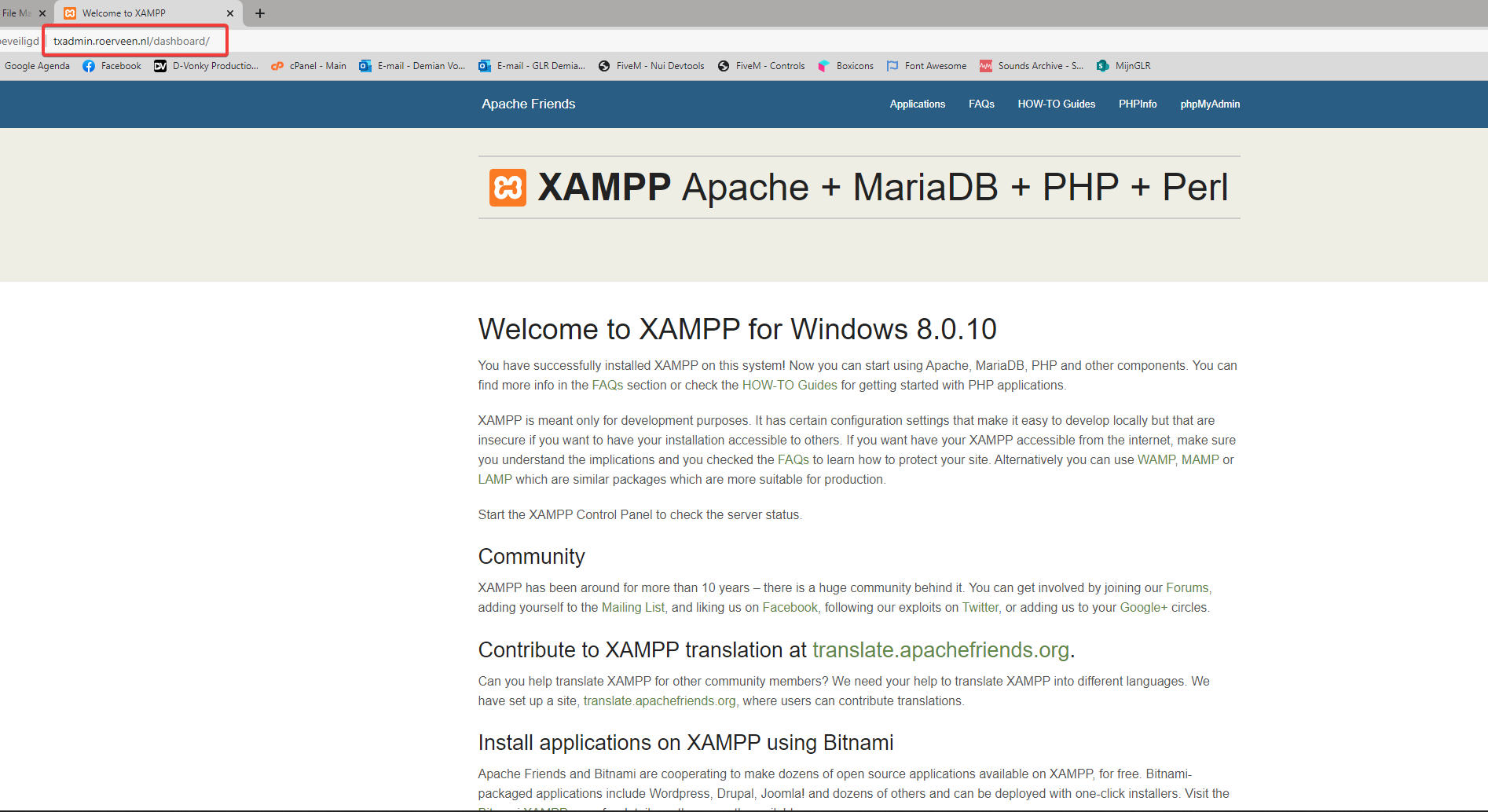This screenshot has height=812, width=1488.
Task: Open the MijnGLR bookmark
Action: (1124, 66)
